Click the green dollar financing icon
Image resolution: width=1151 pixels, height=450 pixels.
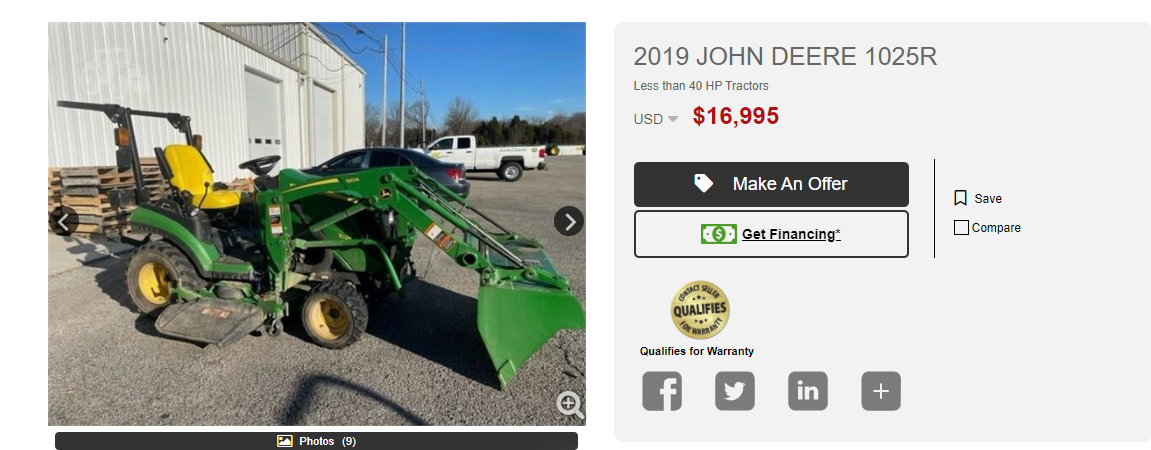pyautogui.click(x=719, y=234)
